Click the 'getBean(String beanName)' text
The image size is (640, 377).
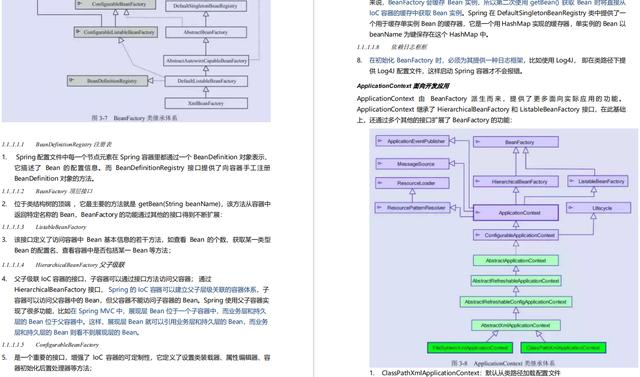(x=180, y=204)
